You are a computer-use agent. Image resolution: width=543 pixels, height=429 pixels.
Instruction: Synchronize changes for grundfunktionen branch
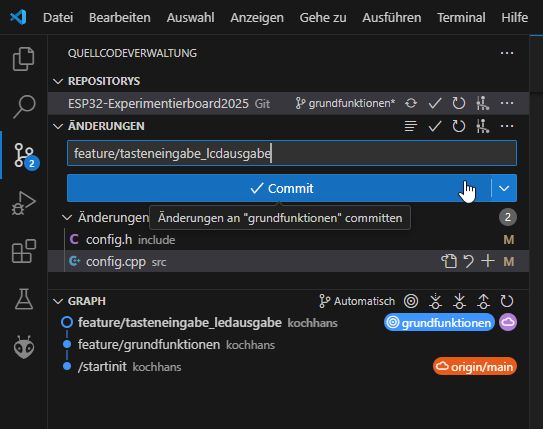tap(411, 103)
